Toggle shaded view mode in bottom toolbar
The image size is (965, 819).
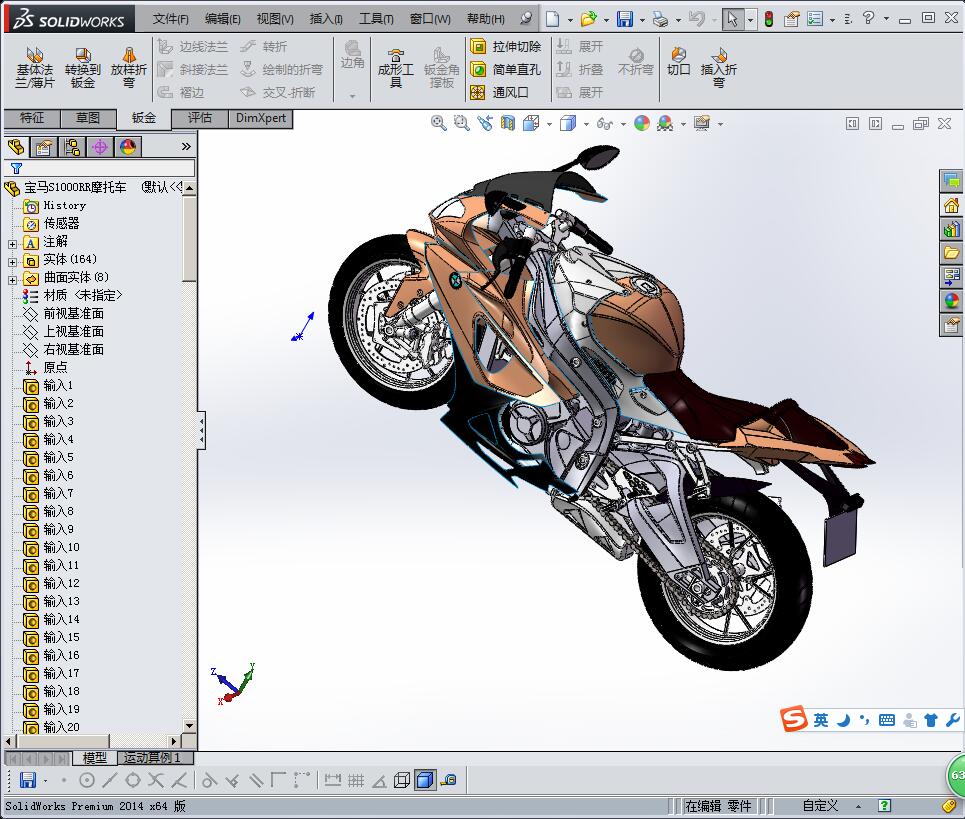tap(424, 780)
